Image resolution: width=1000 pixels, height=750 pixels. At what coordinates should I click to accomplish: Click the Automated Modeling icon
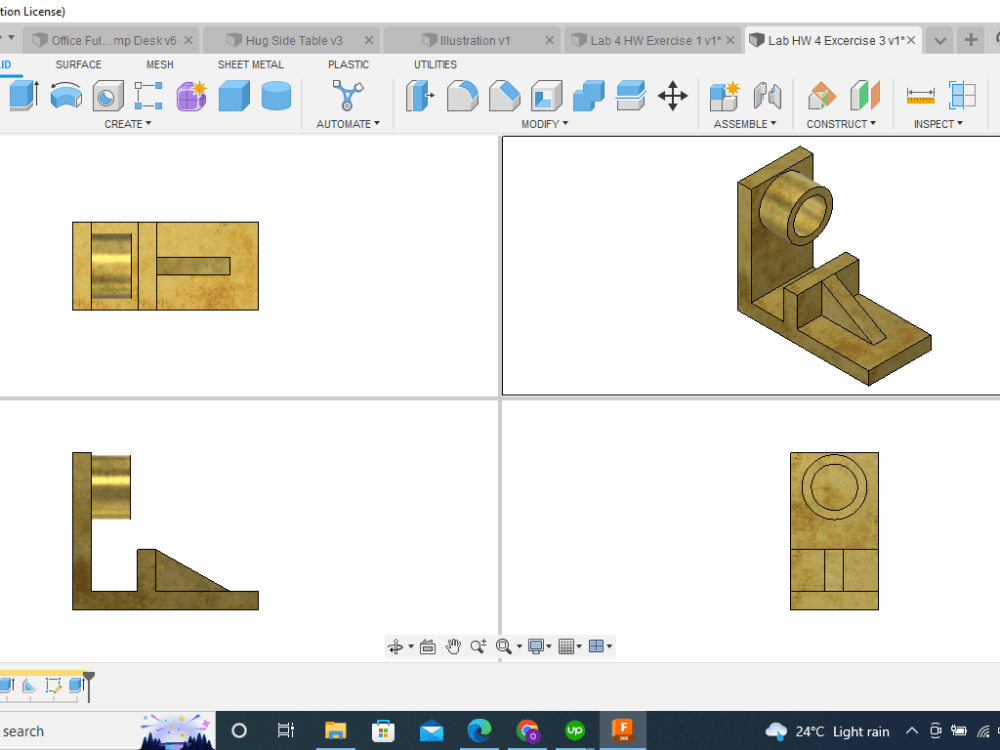(348, 96)
